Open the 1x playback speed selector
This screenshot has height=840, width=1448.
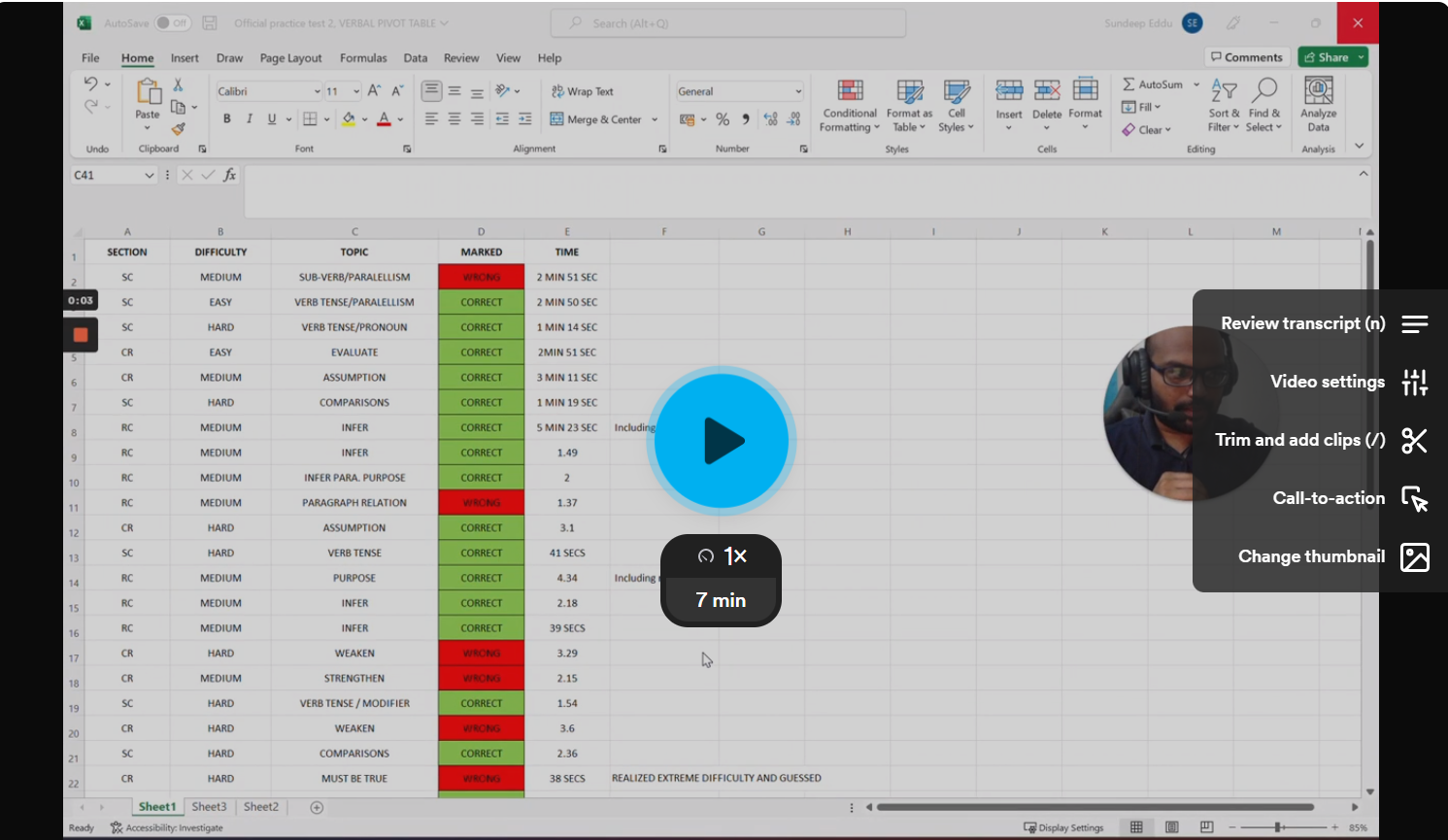[x=722, y=556]
